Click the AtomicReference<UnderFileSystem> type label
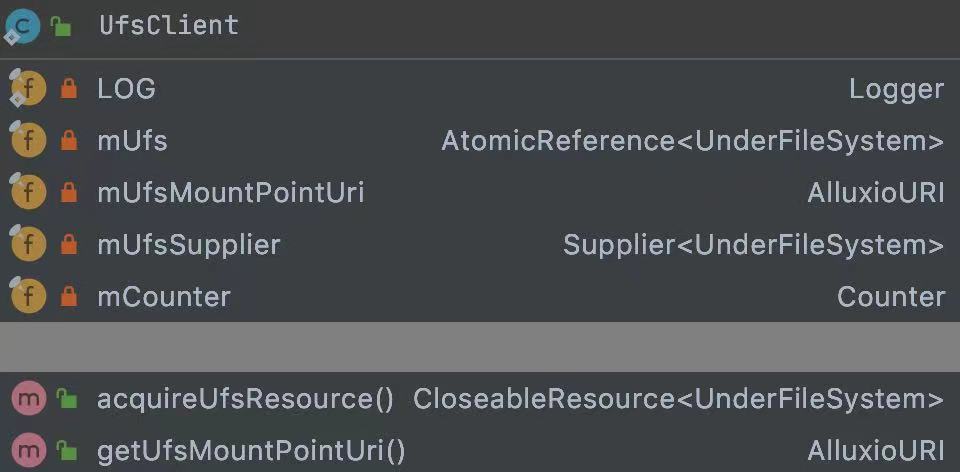This screenshot has height=472, width=960. (692, 141)
